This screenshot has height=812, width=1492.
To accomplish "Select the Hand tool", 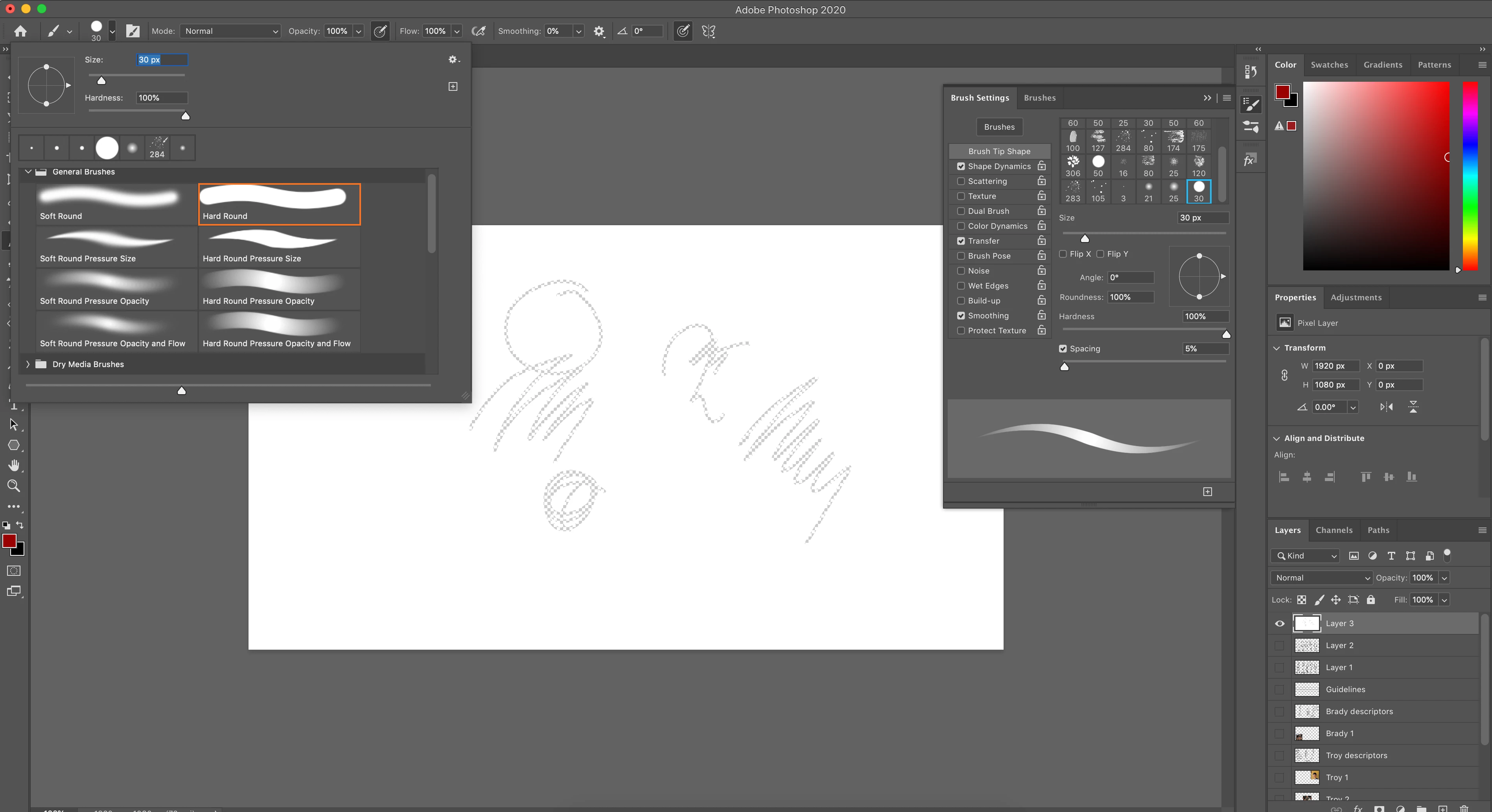I will [14, 465].
